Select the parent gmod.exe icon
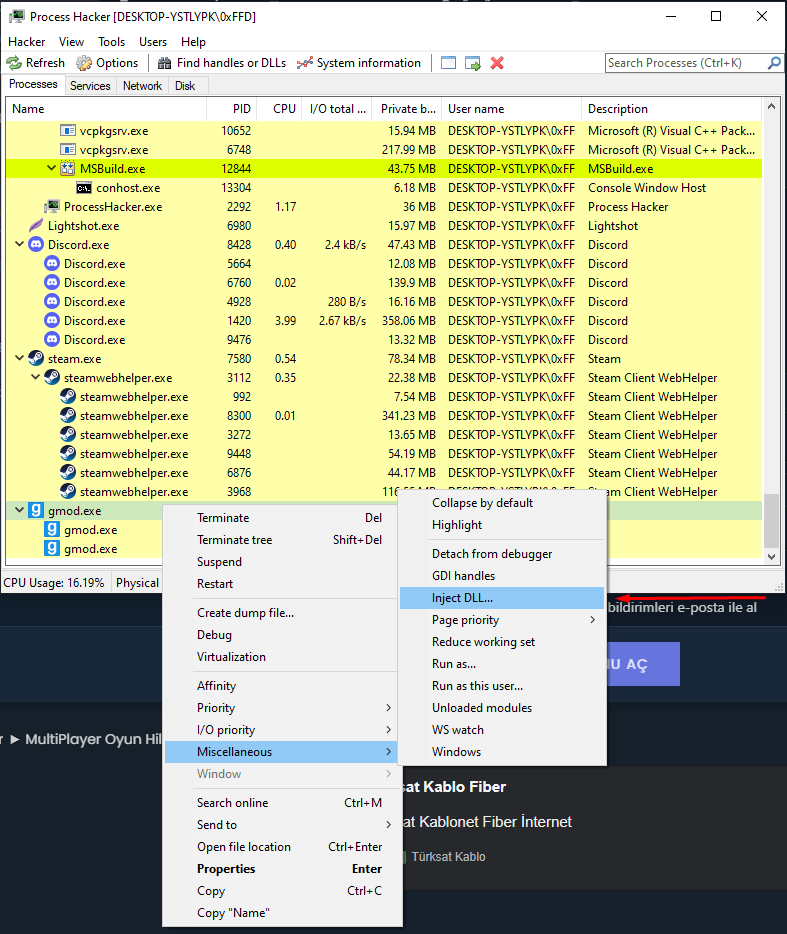787x934 pixels. click(x=36, y=510)
